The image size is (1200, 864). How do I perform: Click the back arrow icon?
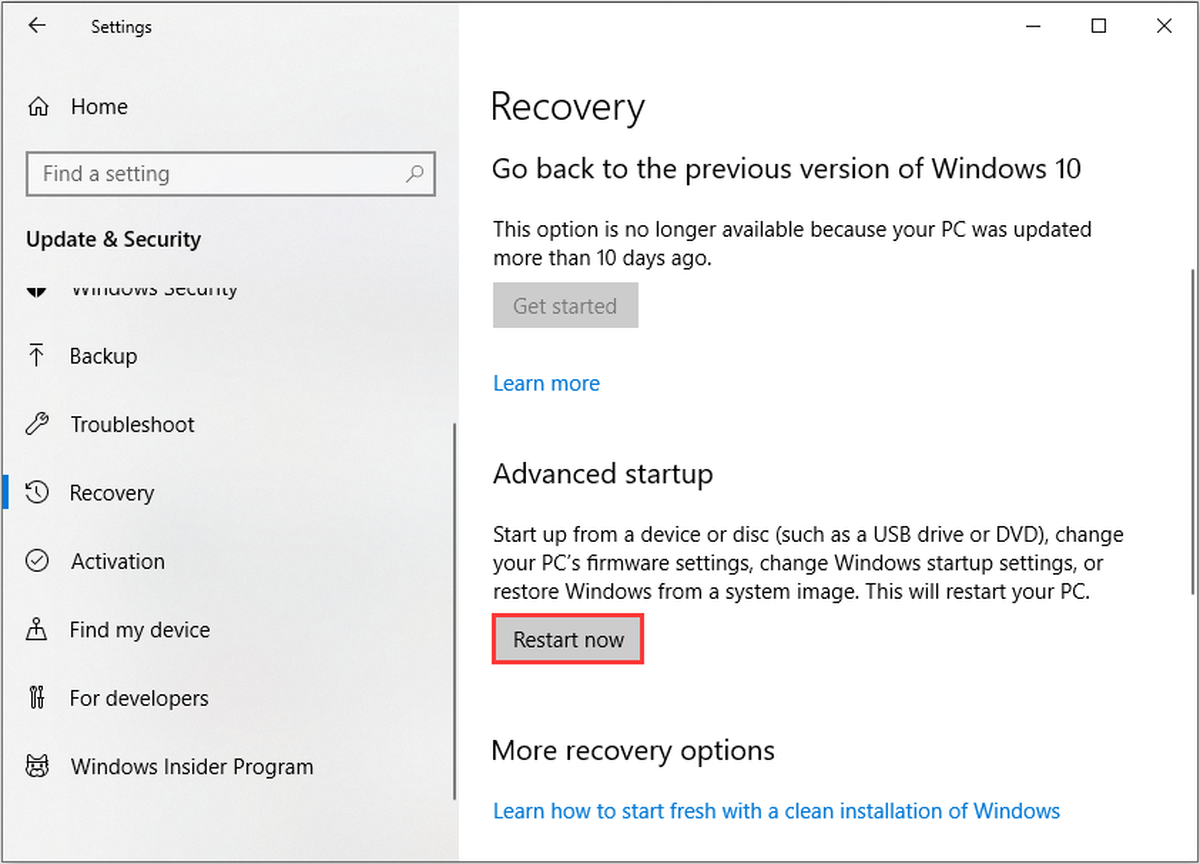pos(37,27)
